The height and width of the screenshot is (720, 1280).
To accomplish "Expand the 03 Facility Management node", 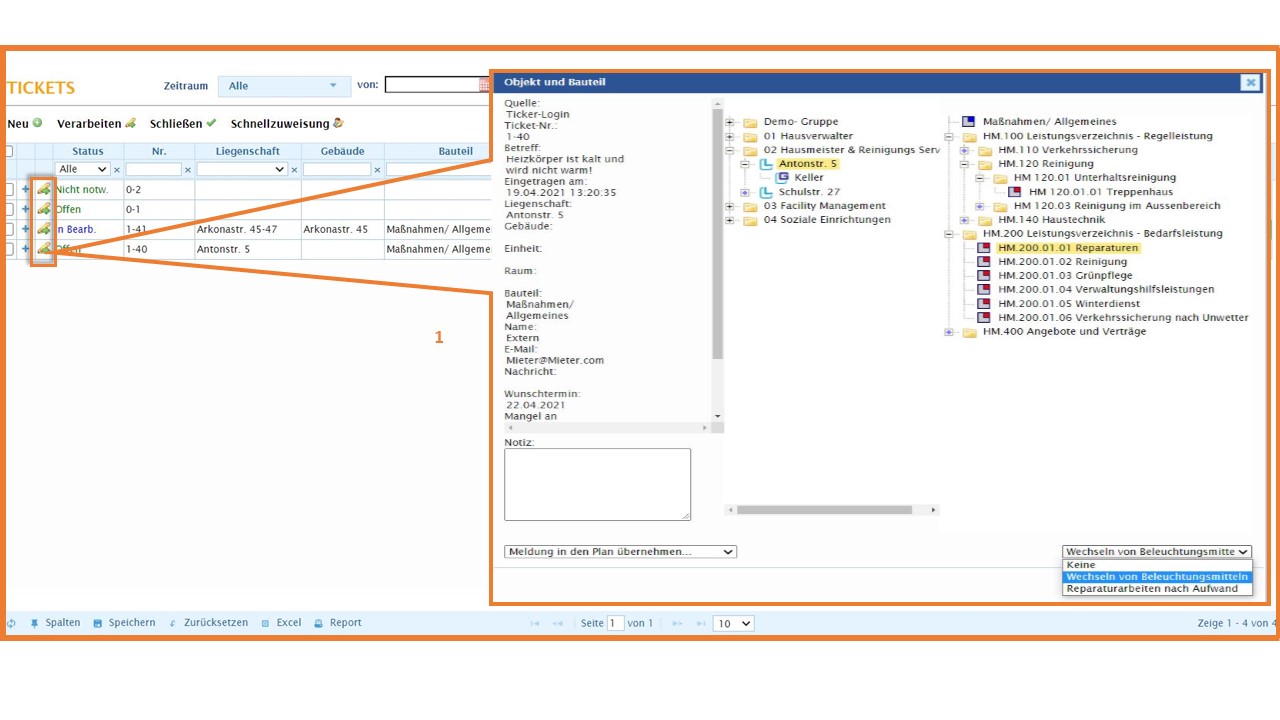I will (x=729, y=206).
